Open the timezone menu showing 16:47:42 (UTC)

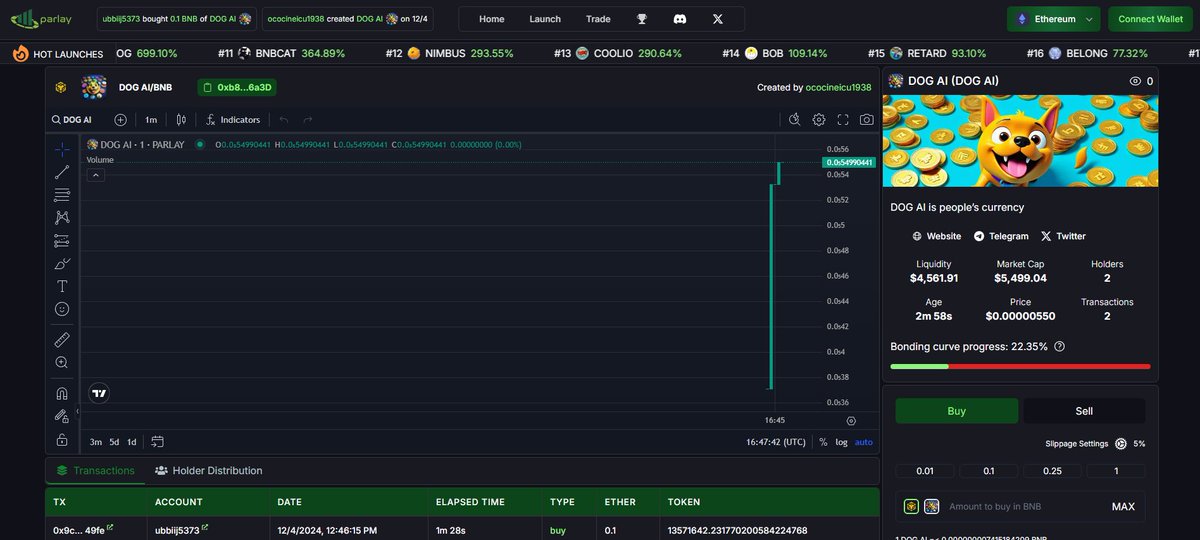coord(776,442)
